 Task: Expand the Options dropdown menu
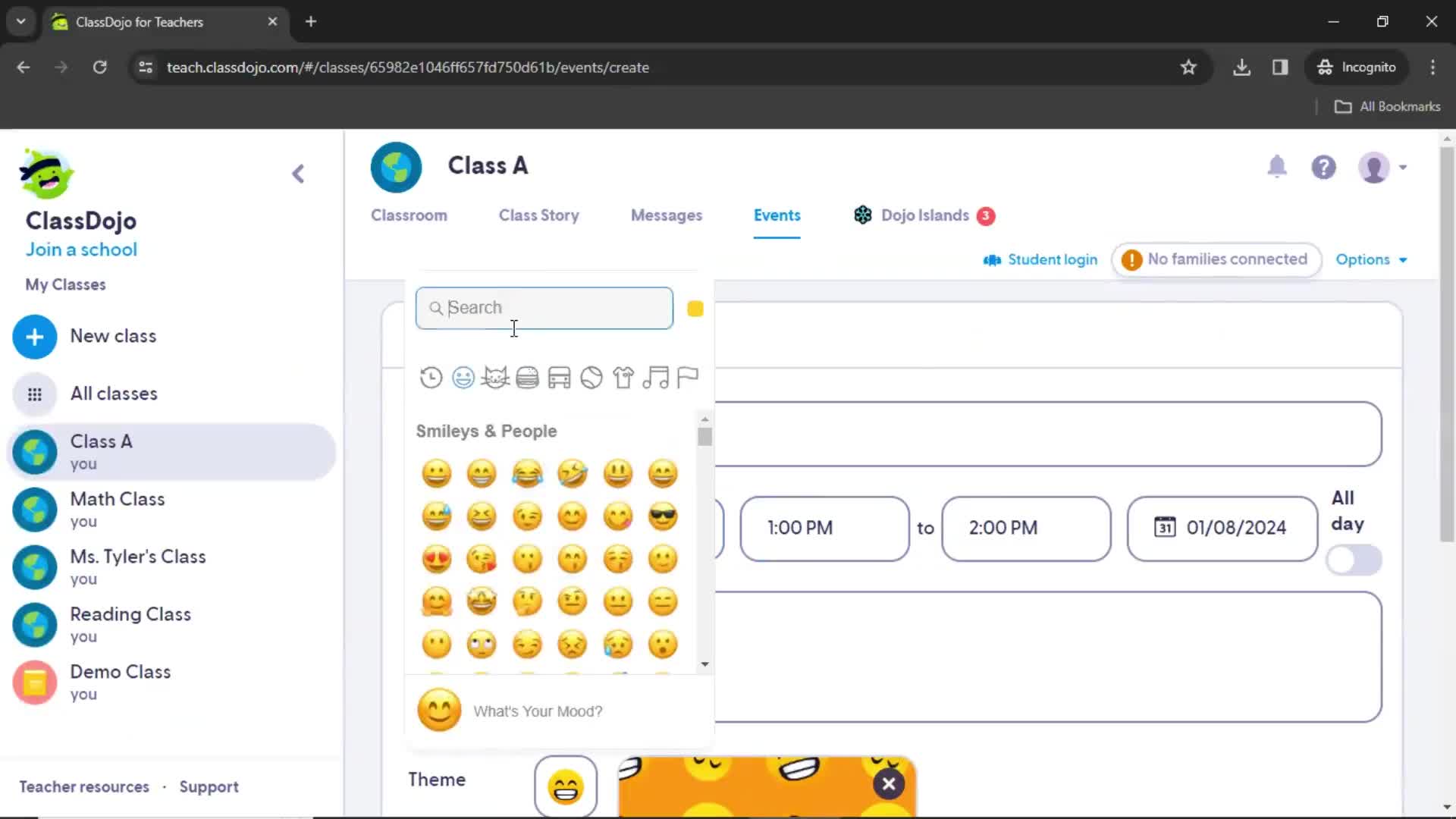(1370, 259)
